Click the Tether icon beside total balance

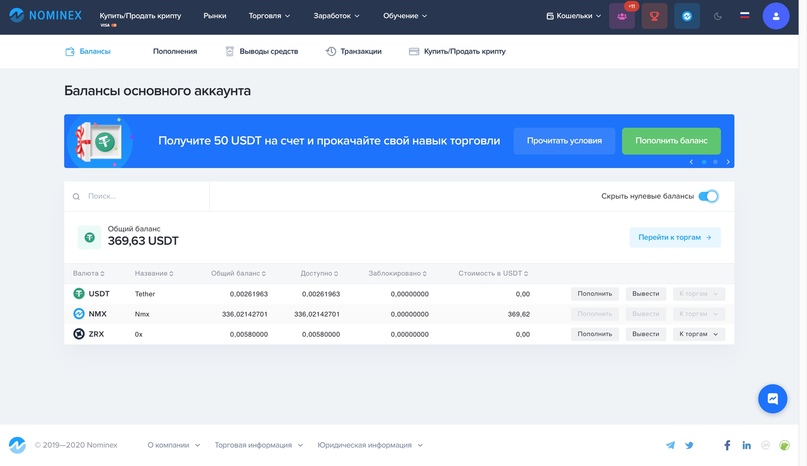[89, 237]
